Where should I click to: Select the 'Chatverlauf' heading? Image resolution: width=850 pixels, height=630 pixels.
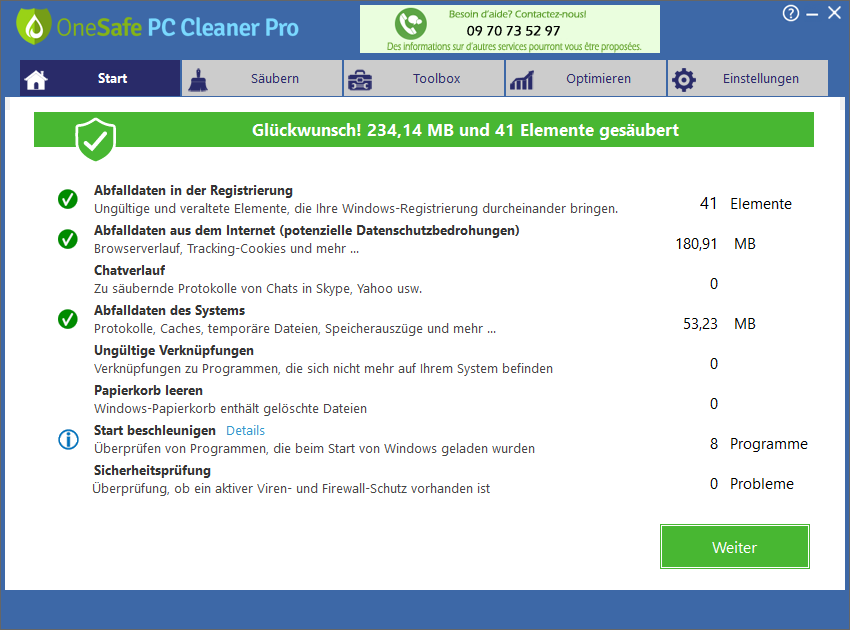pos(130,270)
